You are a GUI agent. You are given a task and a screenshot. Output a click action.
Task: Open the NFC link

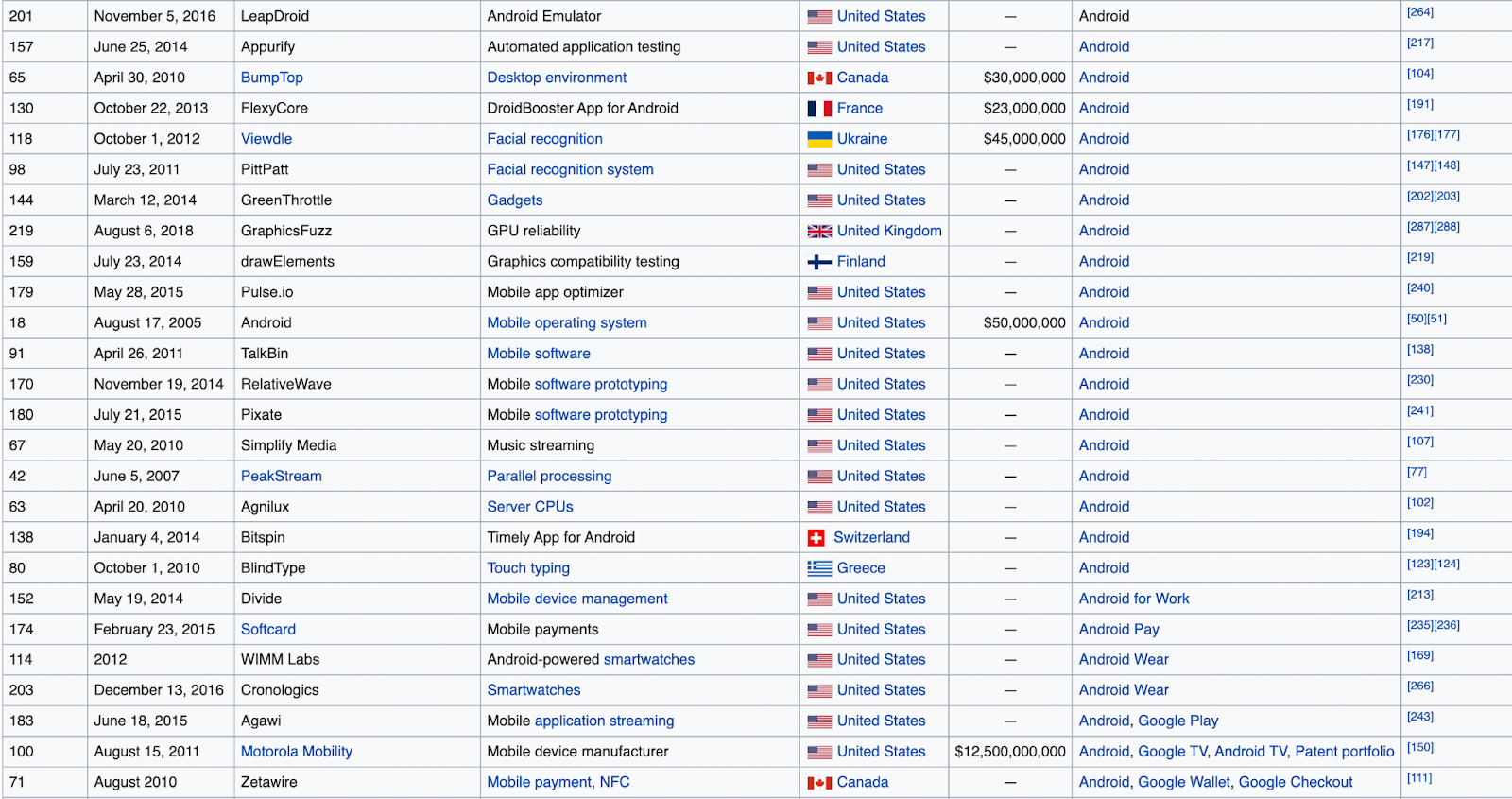615,782
